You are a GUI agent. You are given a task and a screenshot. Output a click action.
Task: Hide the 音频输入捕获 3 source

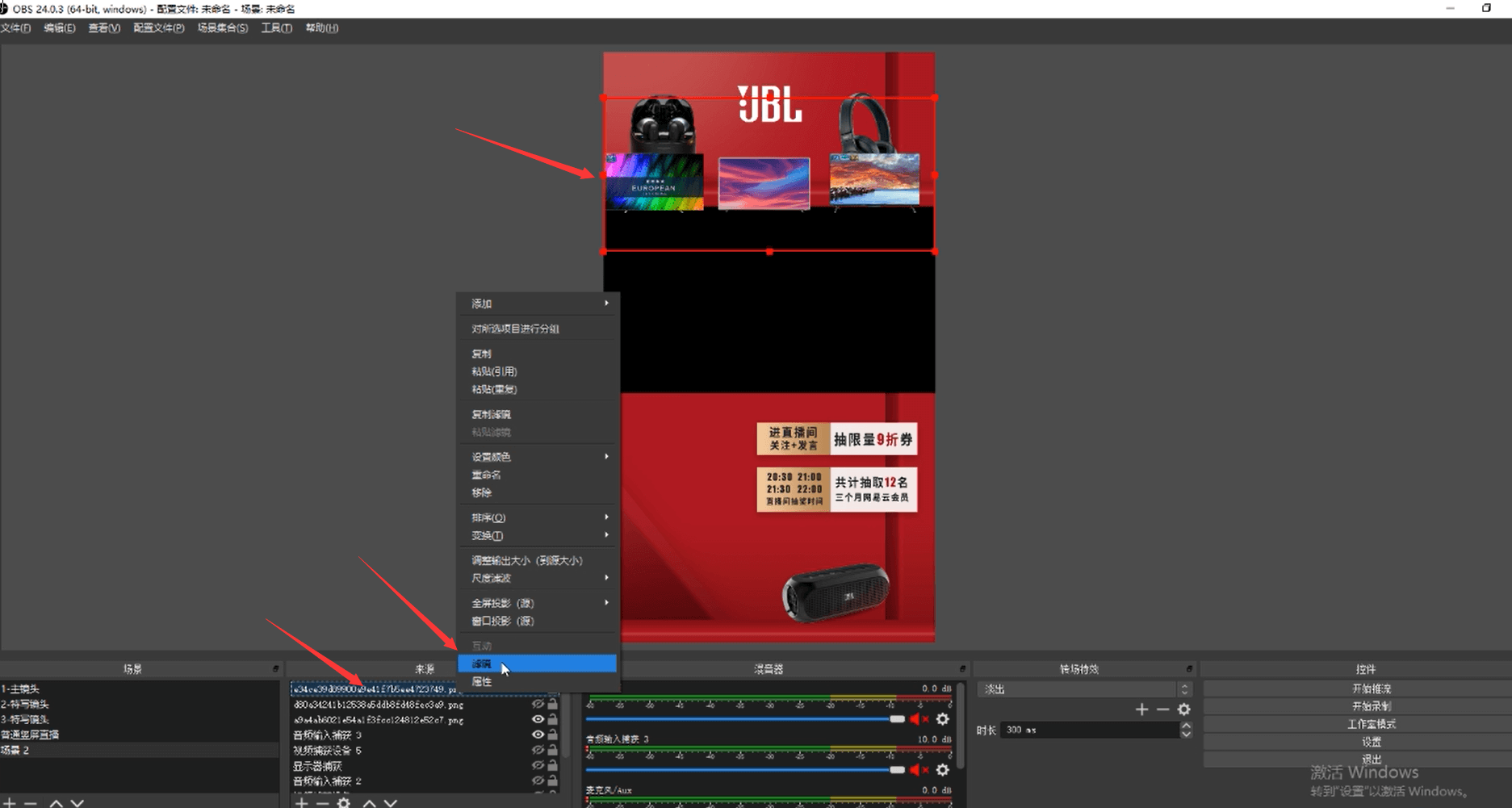(x=538, y=735)
